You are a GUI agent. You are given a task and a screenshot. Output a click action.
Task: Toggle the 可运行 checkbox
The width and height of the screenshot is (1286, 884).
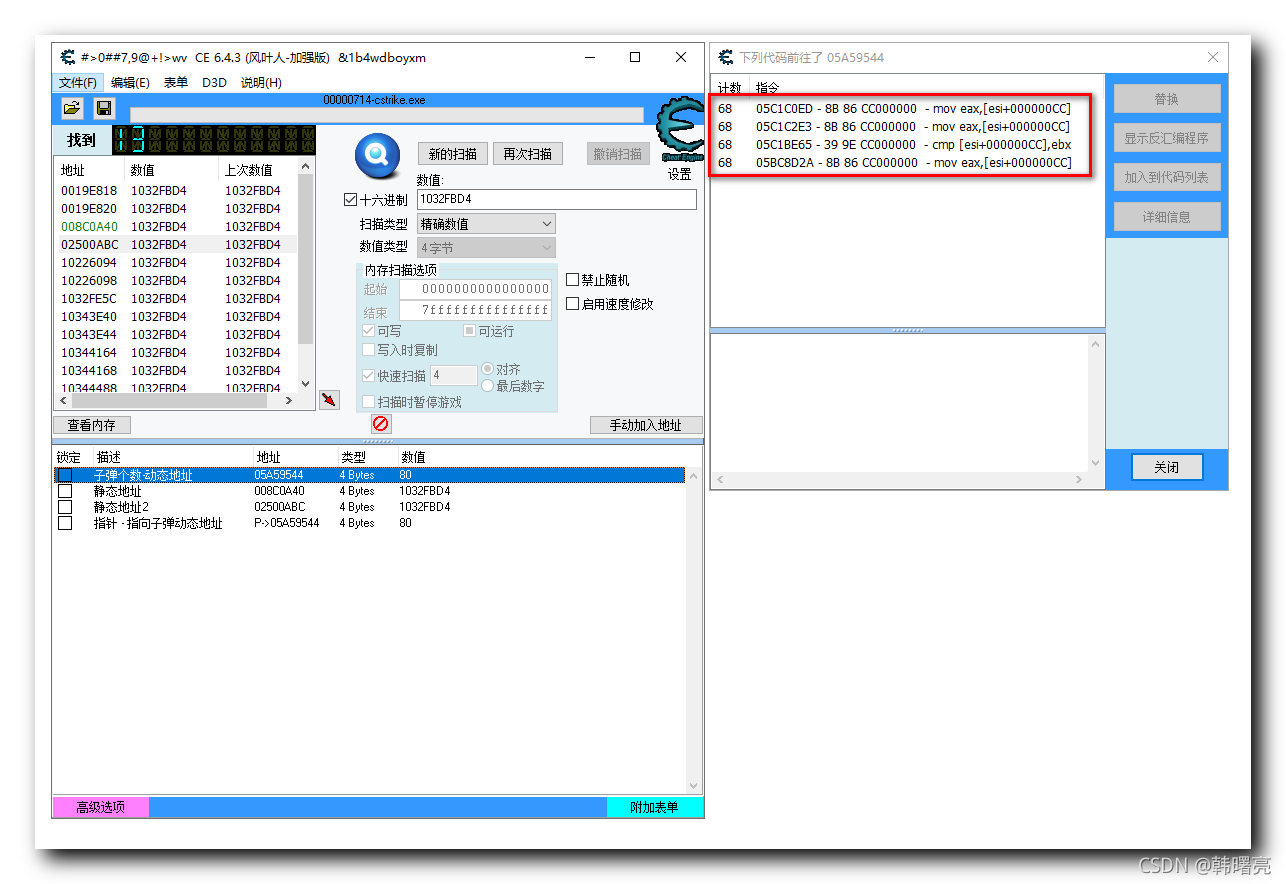(469, 331)
